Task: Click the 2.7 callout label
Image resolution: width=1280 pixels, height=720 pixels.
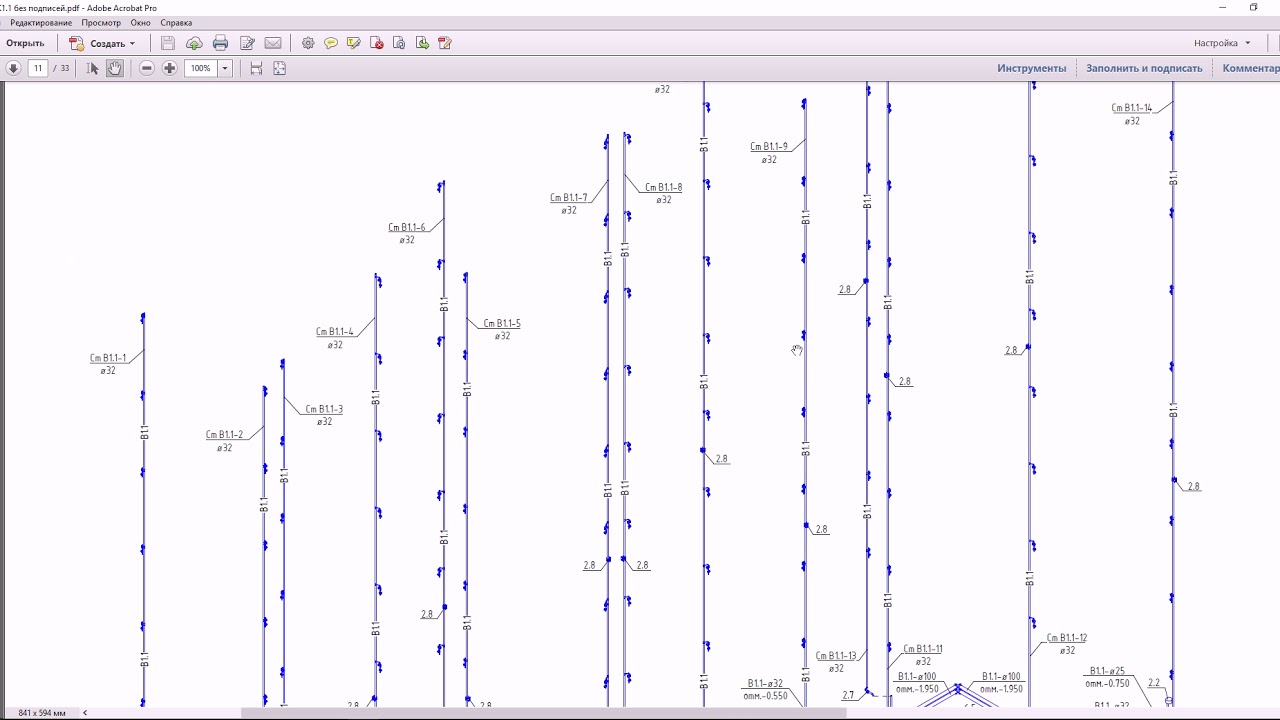Action: coord(848,695)
